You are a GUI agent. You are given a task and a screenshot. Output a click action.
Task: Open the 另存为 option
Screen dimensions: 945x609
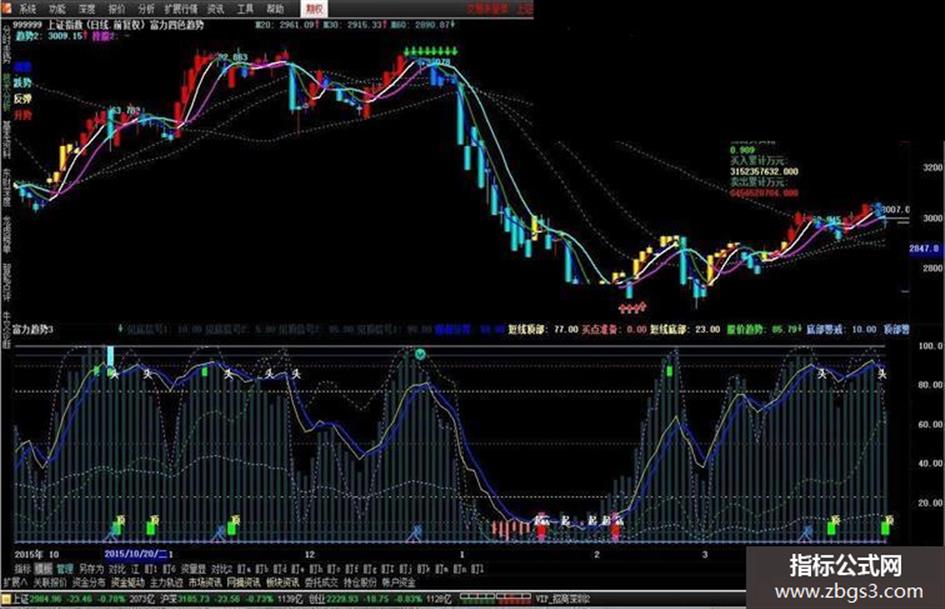coord(91,569)
